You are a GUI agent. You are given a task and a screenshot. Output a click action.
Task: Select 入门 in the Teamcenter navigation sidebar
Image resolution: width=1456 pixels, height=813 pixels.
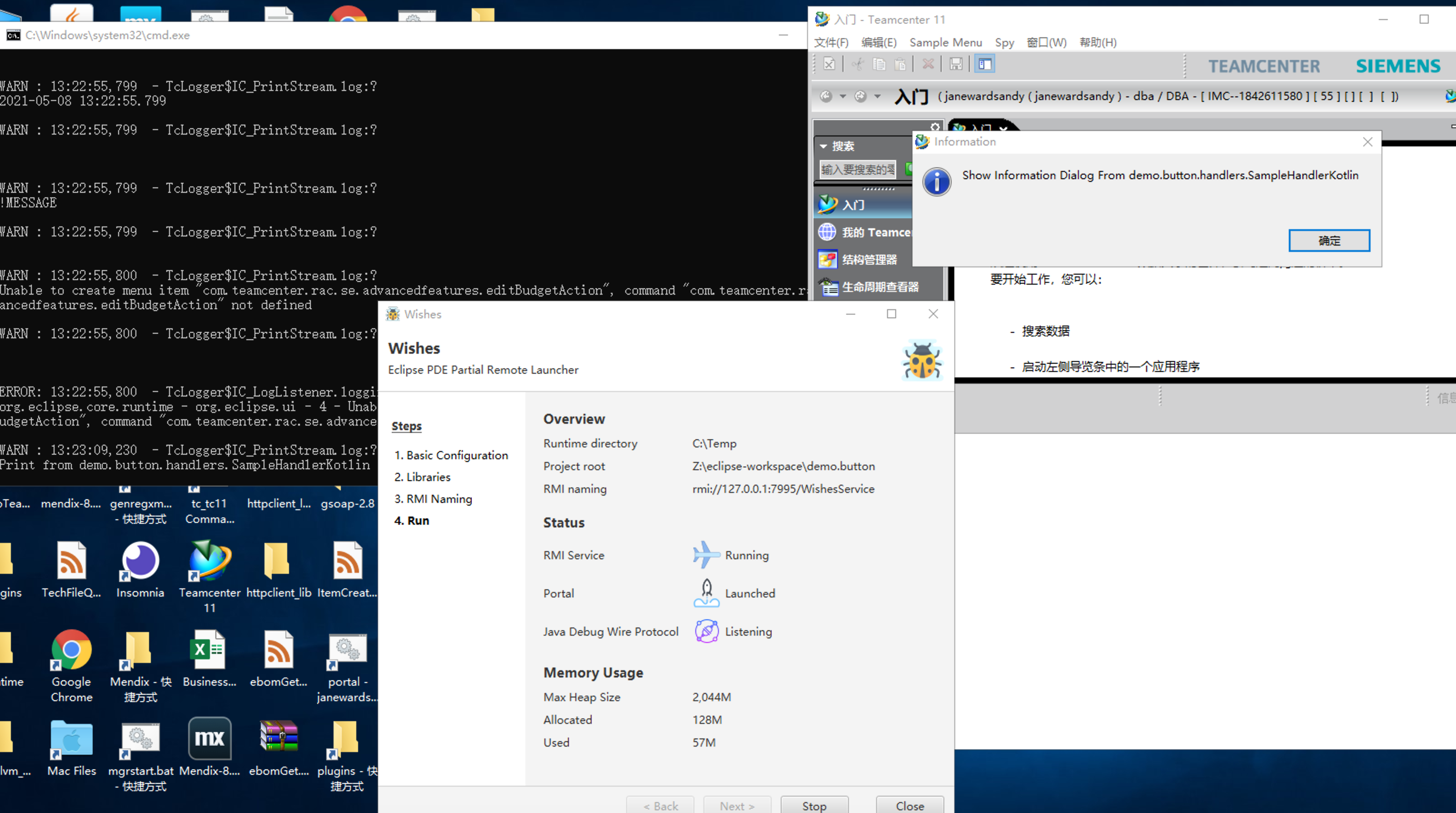pyautogui.click(x=864, y=205)
